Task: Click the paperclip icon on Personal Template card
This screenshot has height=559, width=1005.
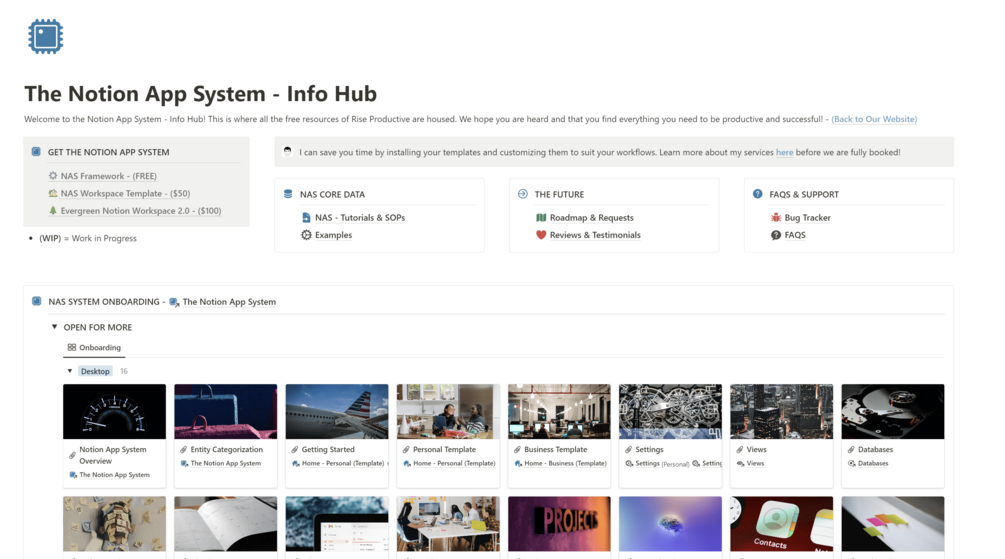Action: point(406,449)
